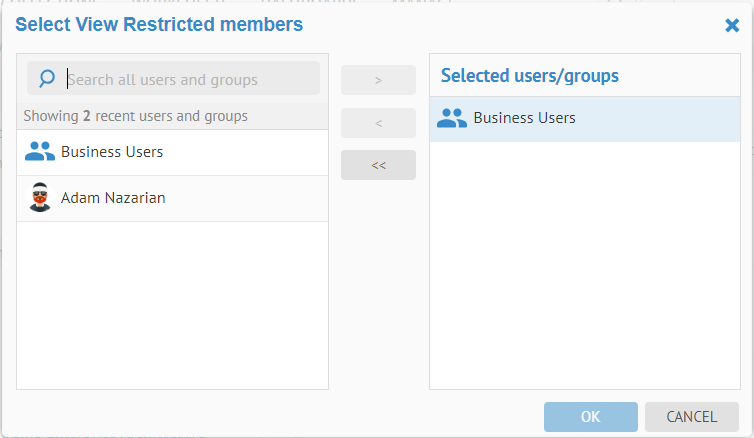The height and width of the screenshot is (438, 754).
Task: Click group icon in Selected users/groups panel
Action: pyautogui.click(x=452, y=118)
